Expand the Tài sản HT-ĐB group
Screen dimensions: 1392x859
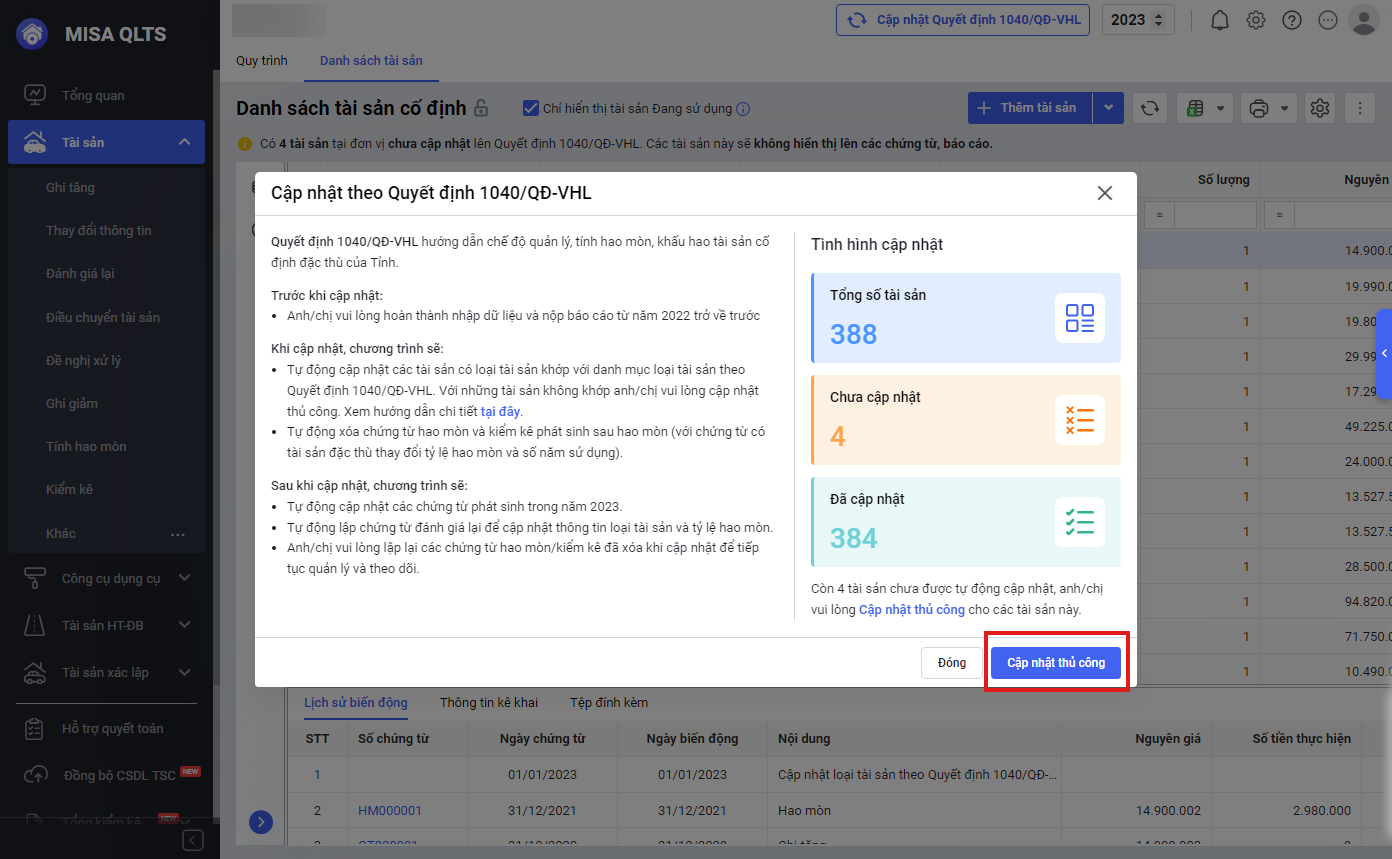pos(184,625)
